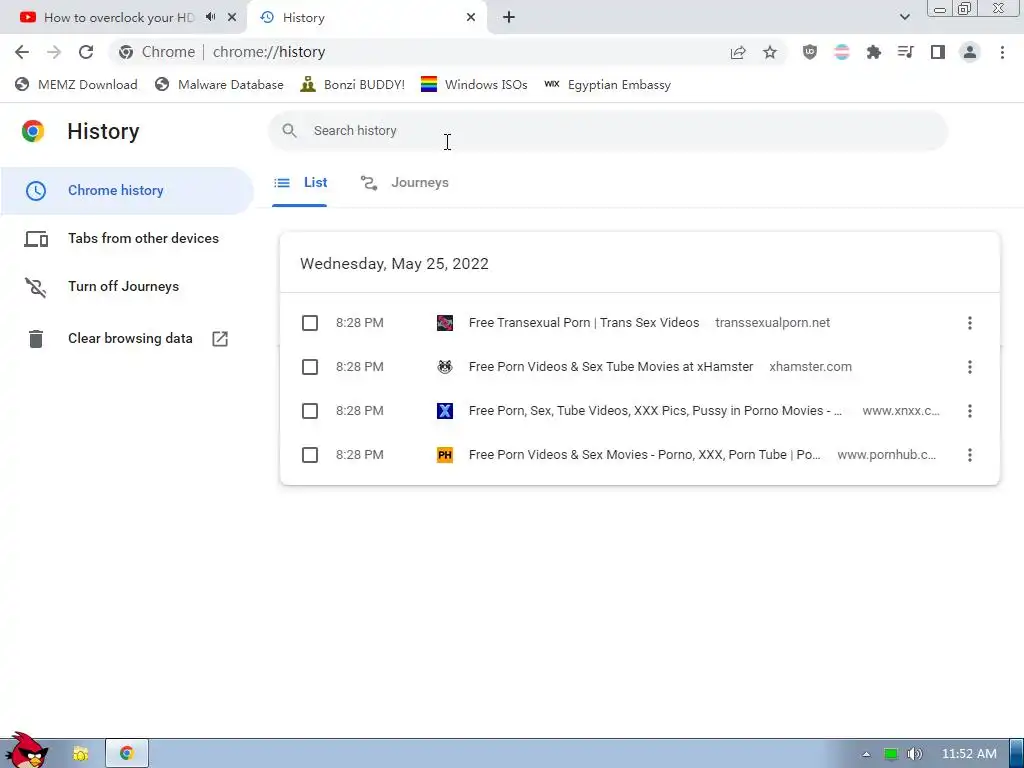Switch to the List tab
Image resolution: width=1024 pixels, height=768 pixels.
[300, 183]
